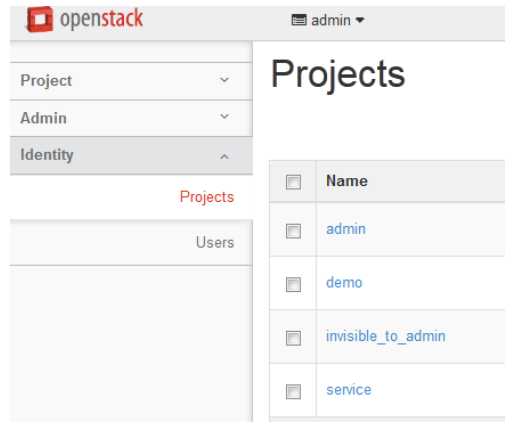Sort by the Name column header

pos(347,181)
